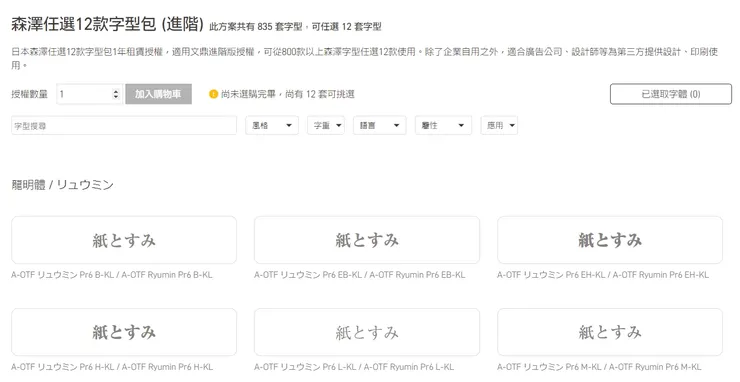Click into the 字型搜尋 search box
The height and width of the screenshot is (382, 740).
124,126
